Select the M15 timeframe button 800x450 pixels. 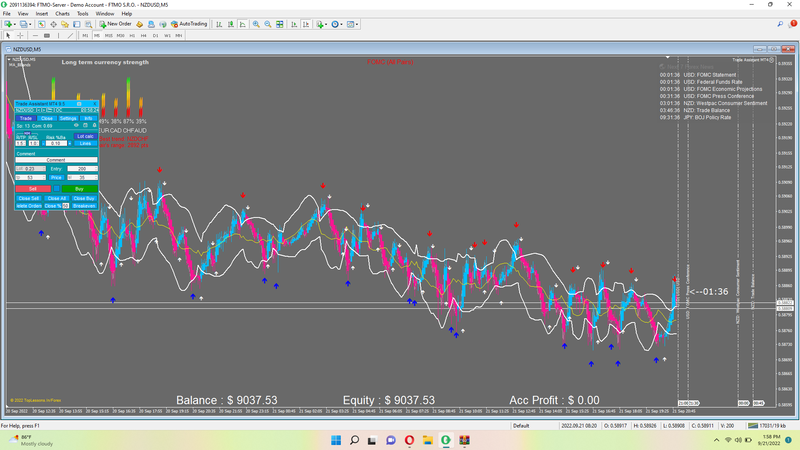[x=109, y=35]
